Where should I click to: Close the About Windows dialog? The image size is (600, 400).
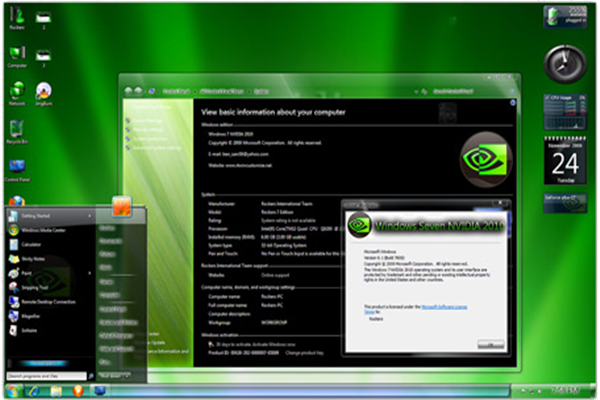pyautogui.click(x=500, y=203)
